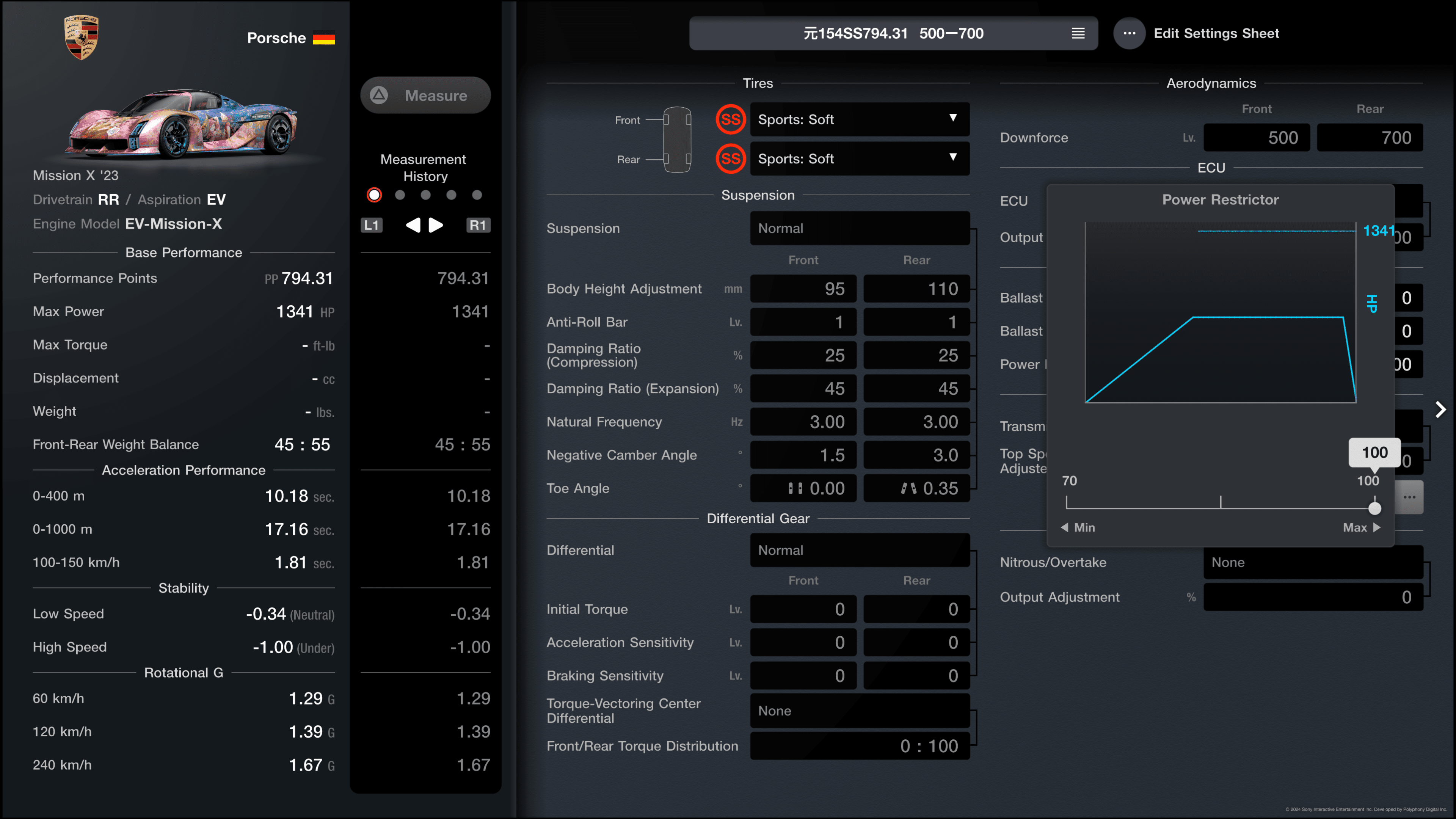
Task: Click rear tire SS compound badge
Action: [730, 159]
